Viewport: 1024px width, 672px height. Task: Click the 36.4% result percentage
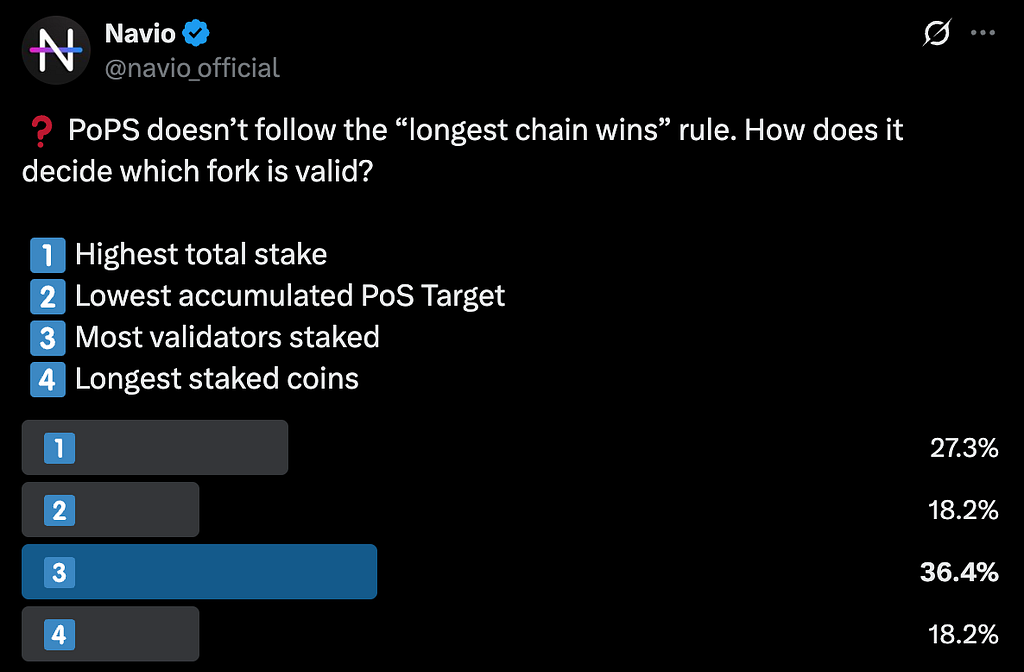[959, 572]
